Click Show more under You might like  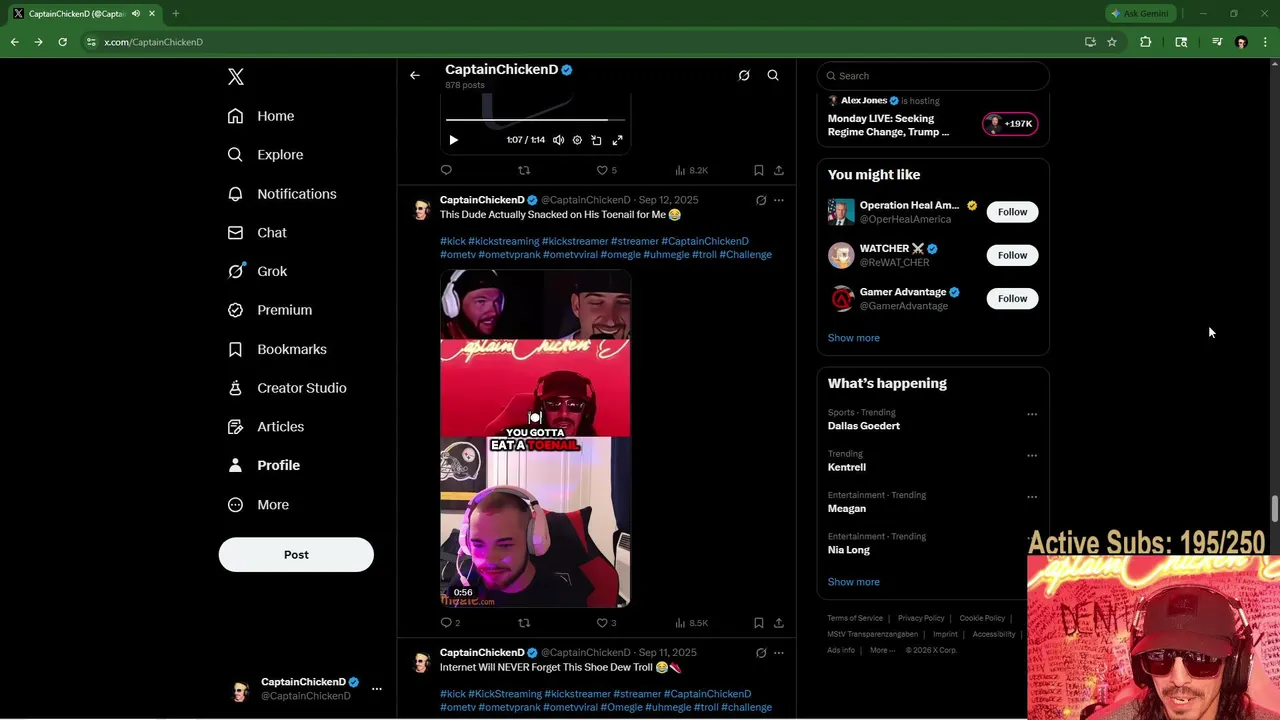point(853,338)
